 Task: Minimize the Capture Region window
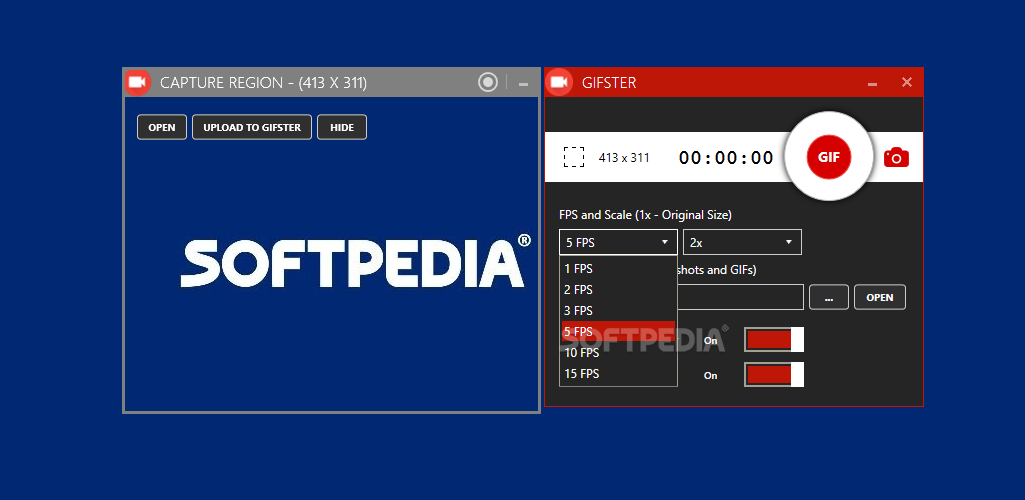point(523,84)
